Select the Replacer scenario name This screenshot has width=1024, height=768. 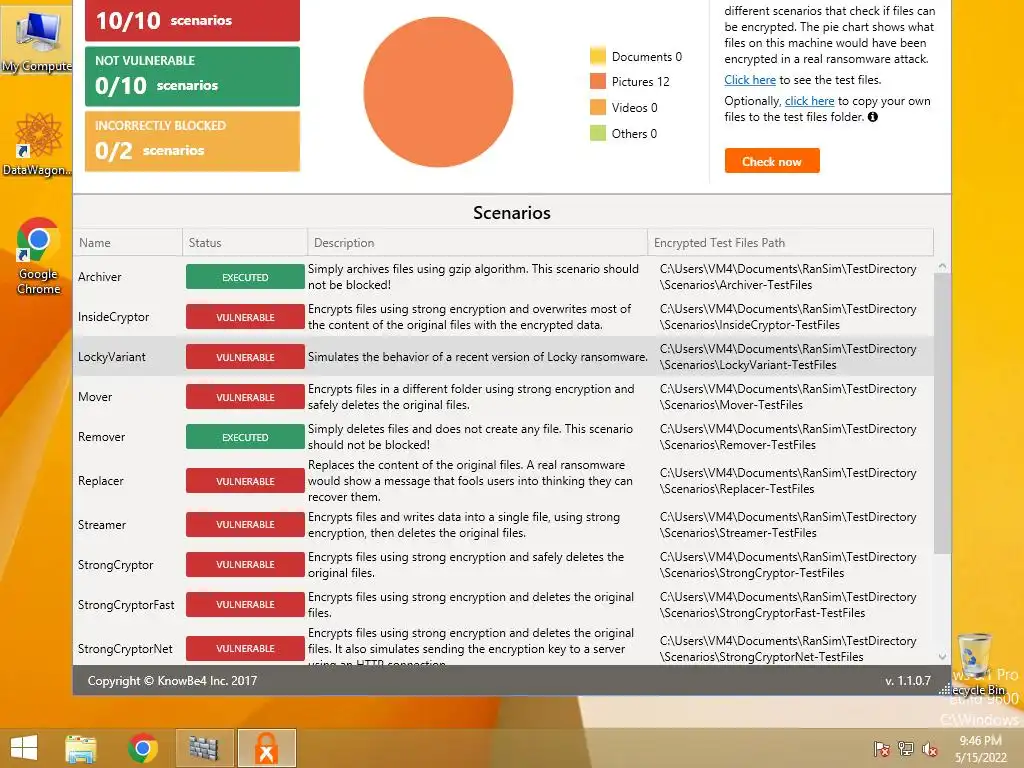pyautogui.click(x=101, y=481)
